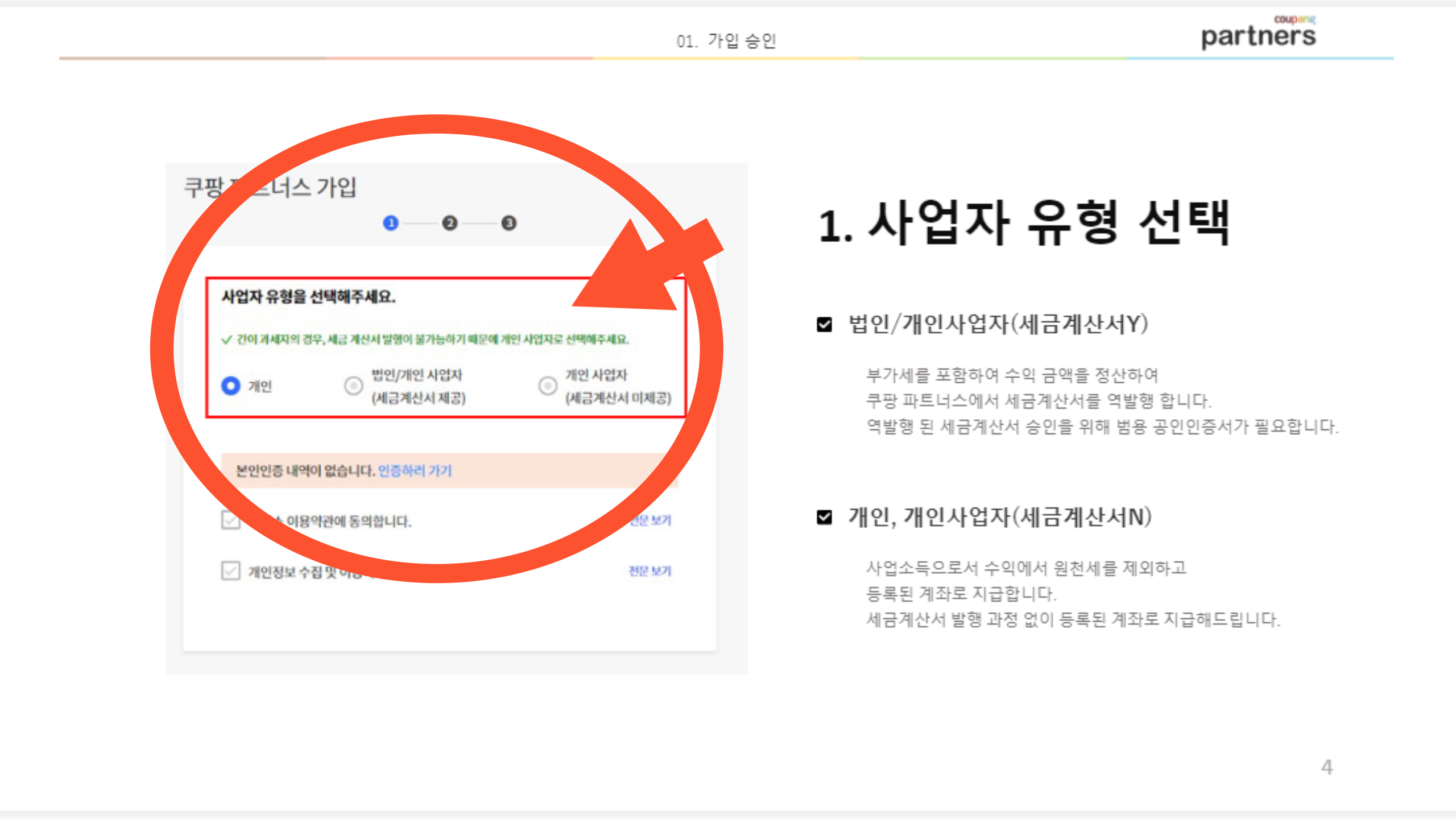Click the 사업자 유형을 선택해주세요 heading

tap(308, 297)
